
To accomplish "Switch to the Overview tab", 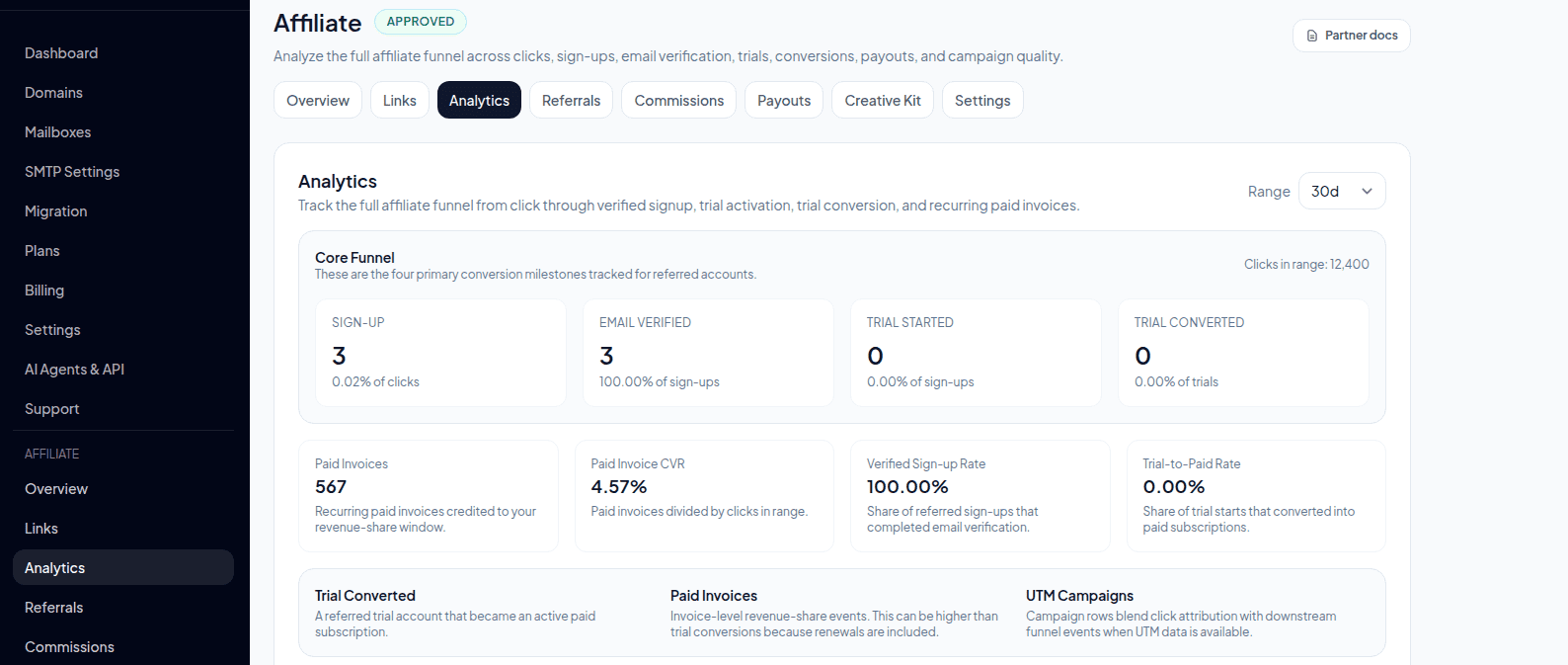I will (x=318, y=100).
